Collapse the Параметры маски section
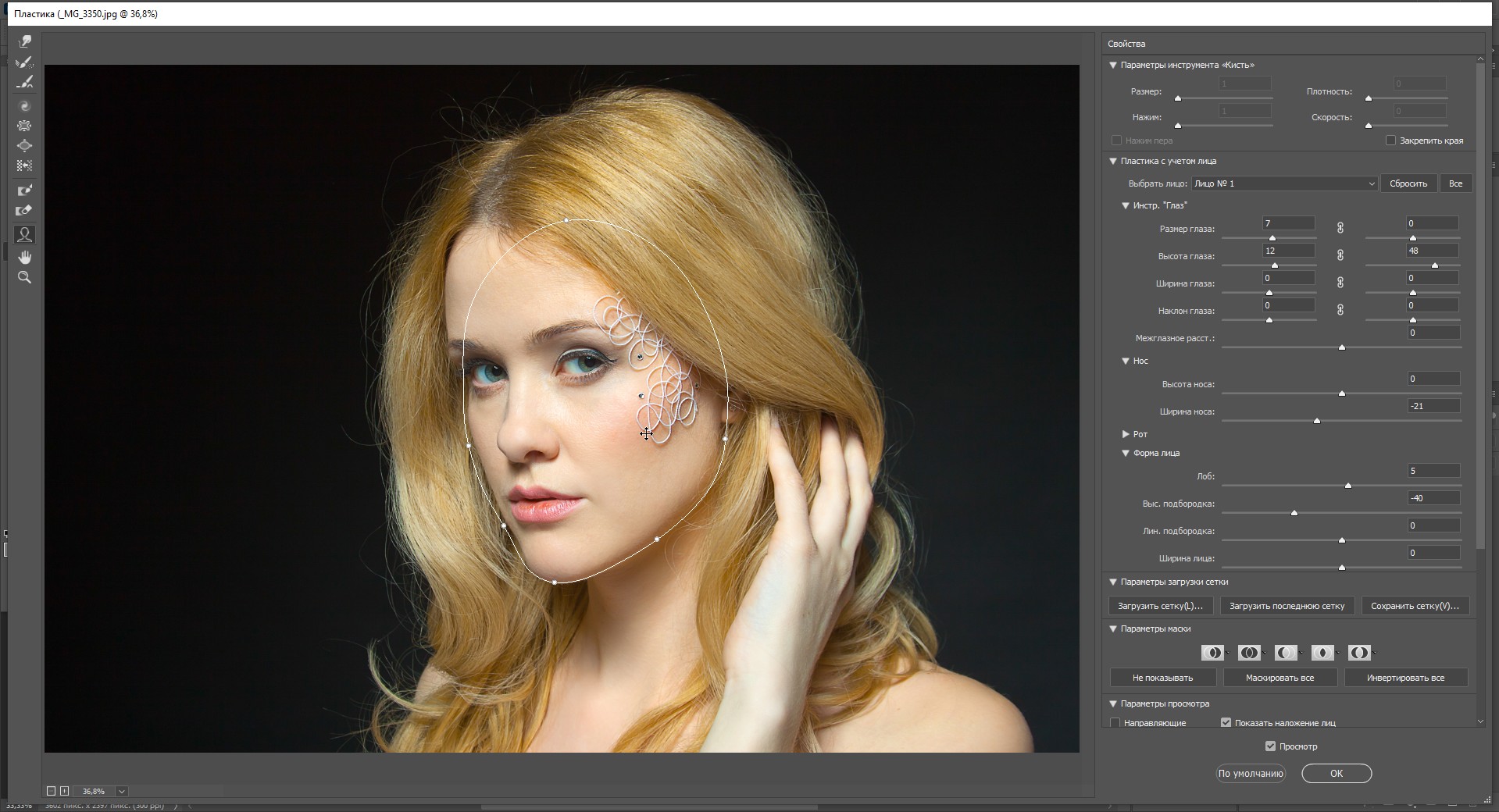Image resolution: width=1499 pixels, height=812 pixels. (1113, 629)
